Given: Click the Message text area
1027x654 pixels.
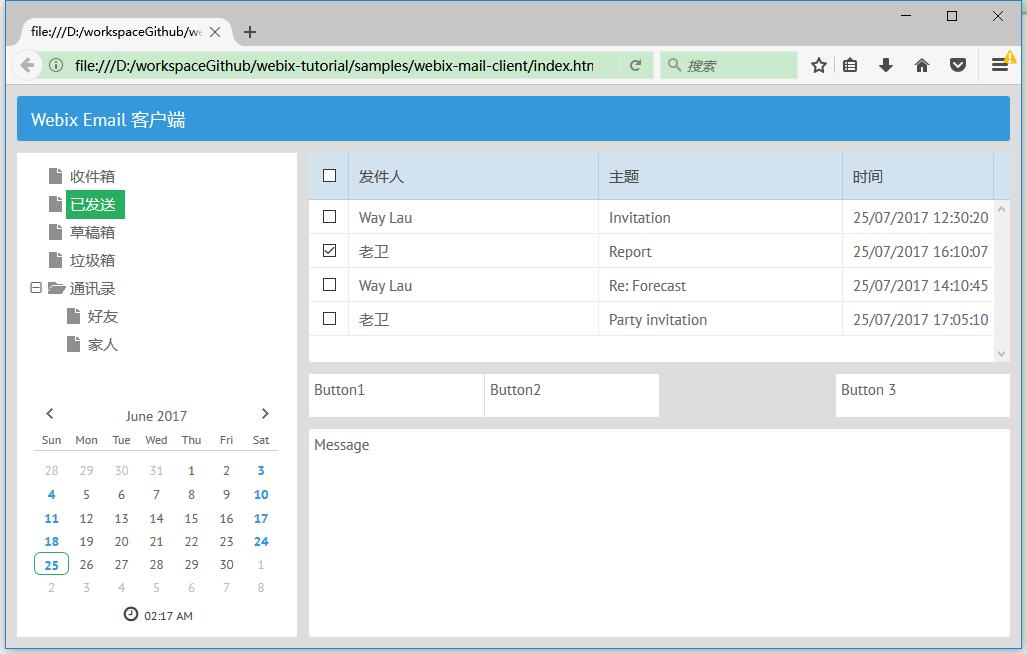Looking at the screenshot, I should [x=659, y=533].
